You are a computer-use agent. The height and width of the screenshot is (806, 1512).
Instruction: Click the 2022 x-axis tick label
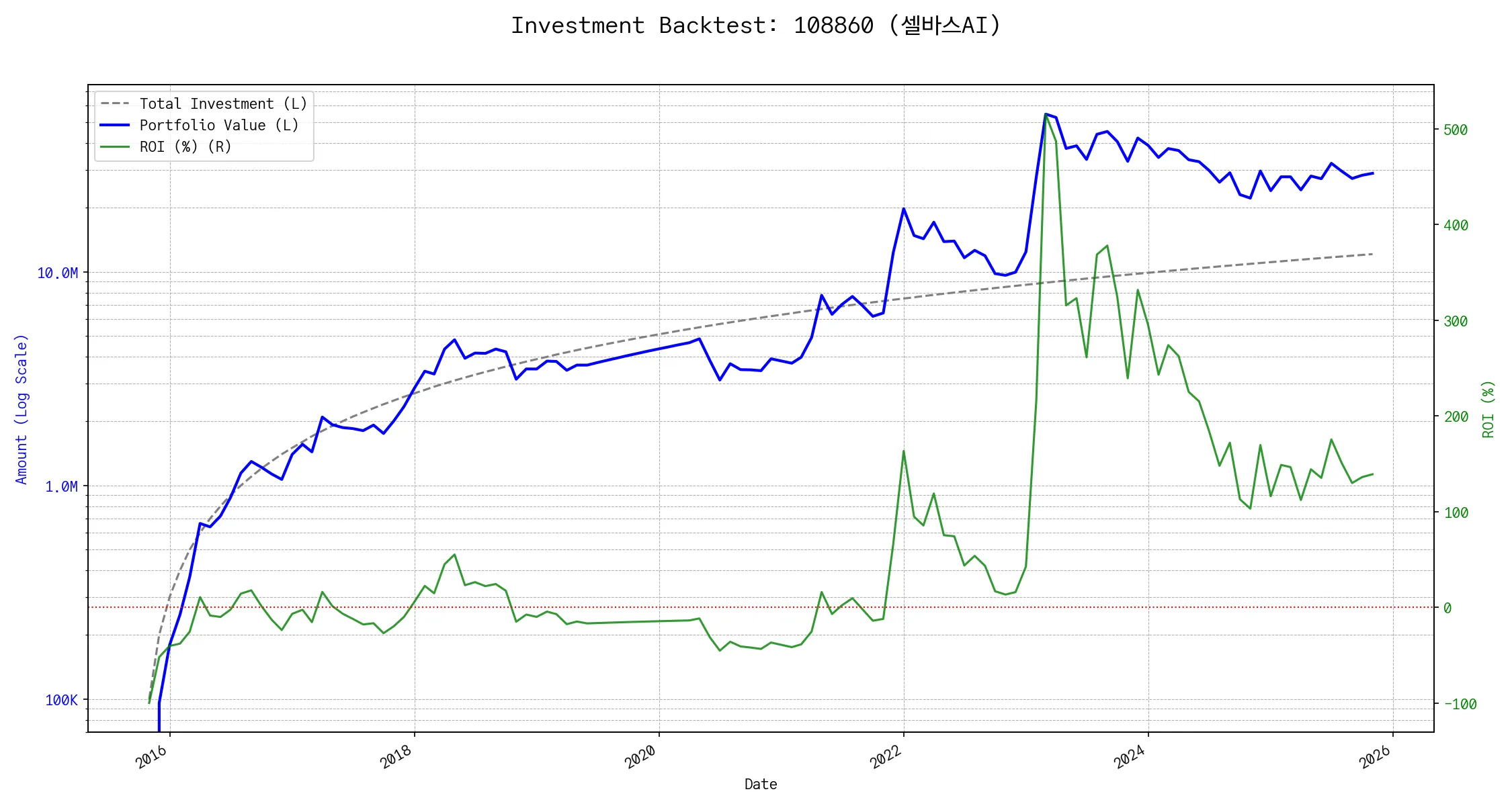pyautogui.click(x=886, y=757)
